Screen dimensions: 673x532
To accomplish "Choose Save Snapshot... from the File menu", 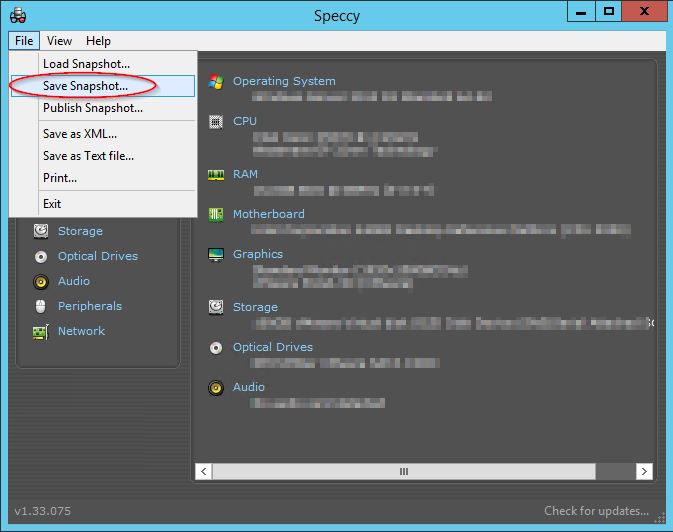I will (x=85, y=86).
